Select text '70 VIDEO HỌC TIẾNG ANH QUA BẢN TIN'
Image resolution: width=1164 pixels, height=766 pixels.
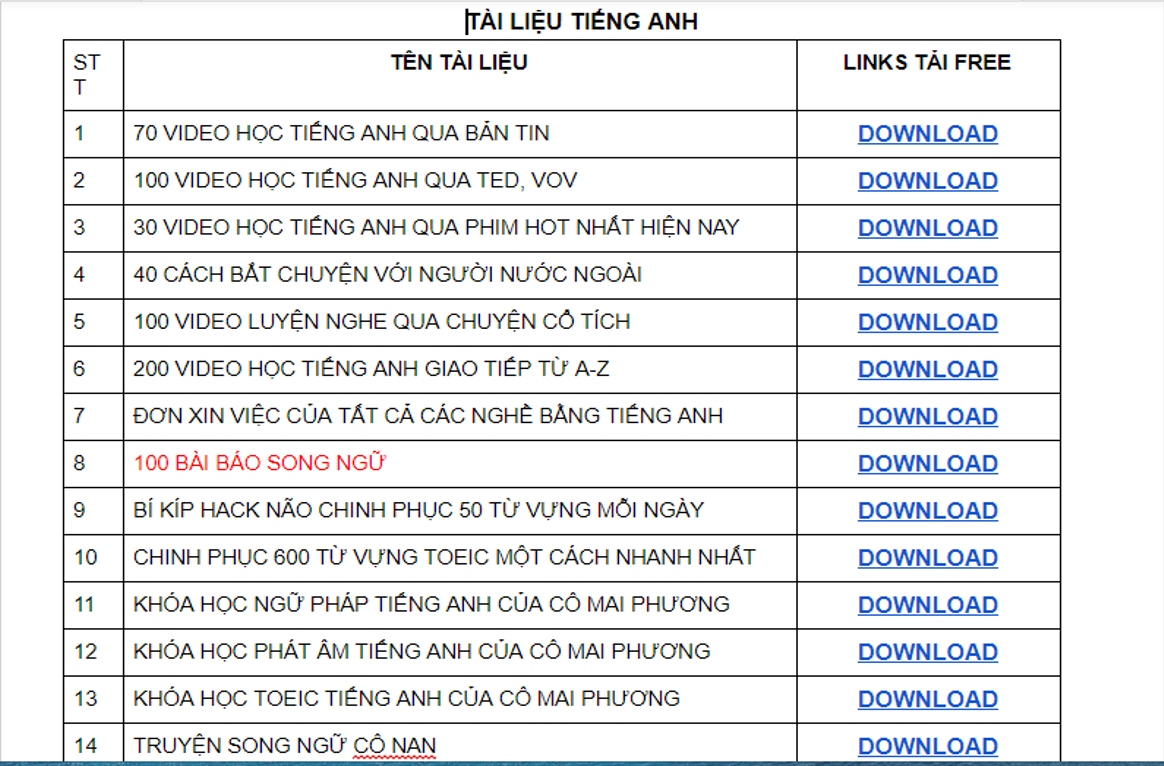(x=341, y=134)
